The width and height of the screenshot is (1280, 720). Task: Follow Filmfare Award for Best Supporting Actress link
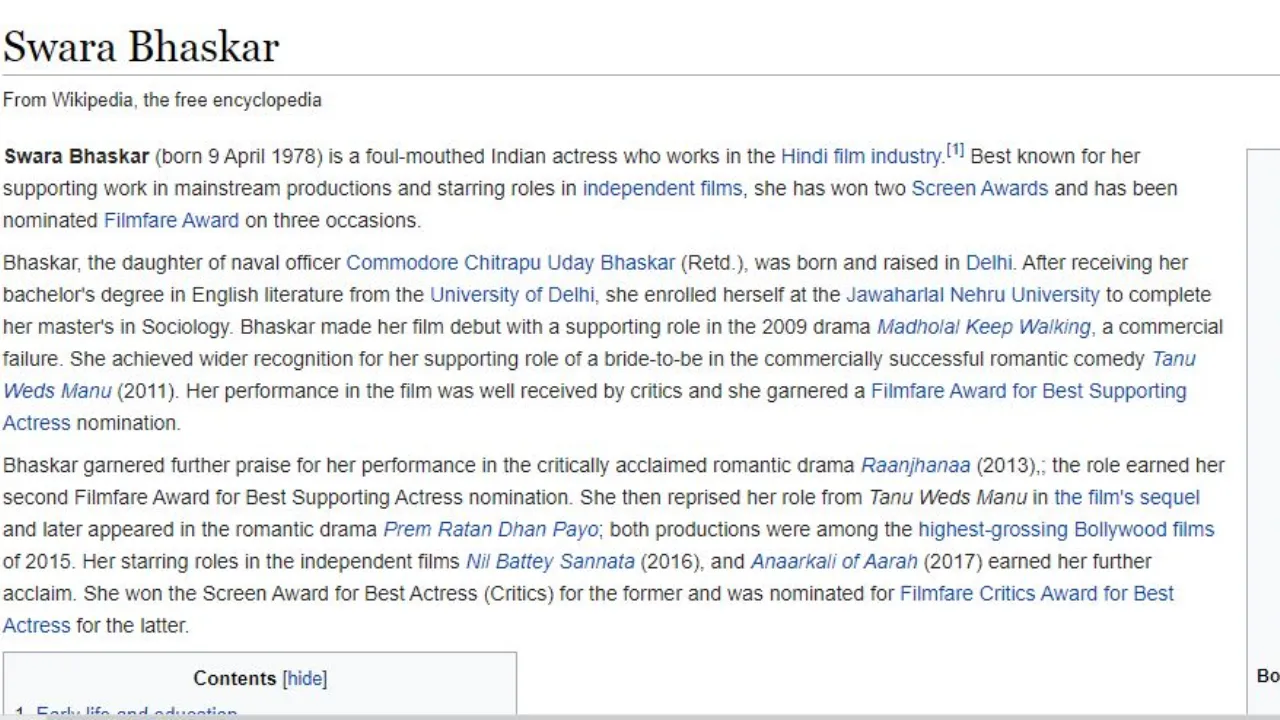pos(1029,391)
